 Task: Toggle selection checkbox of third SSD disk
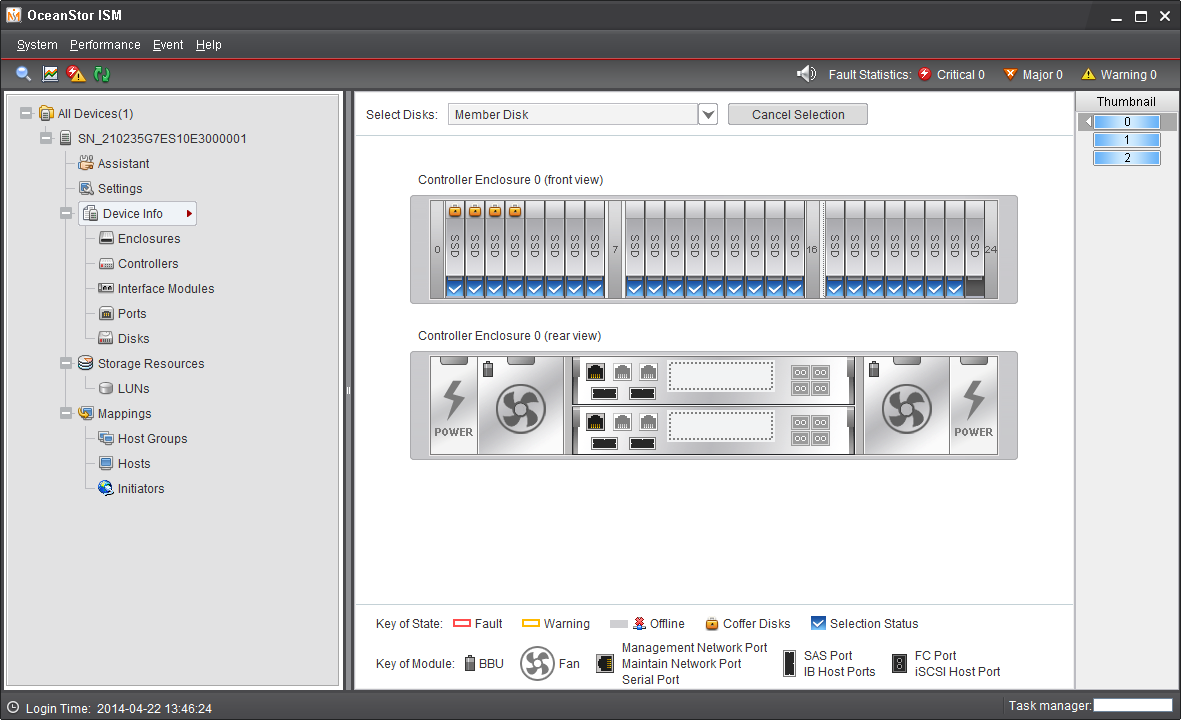pos(494,288)
